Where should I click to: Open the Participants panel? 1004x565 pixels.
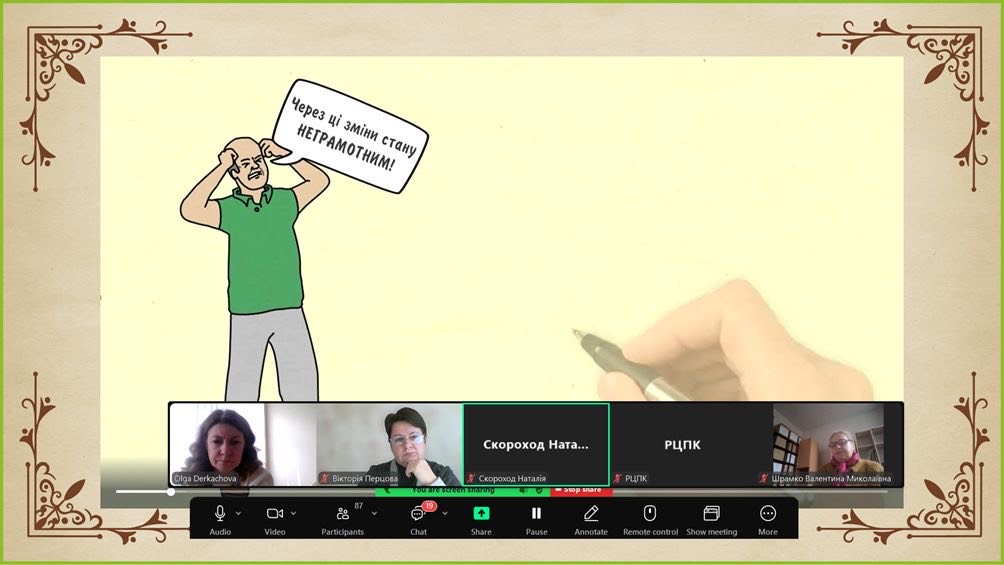click(343, 514)
